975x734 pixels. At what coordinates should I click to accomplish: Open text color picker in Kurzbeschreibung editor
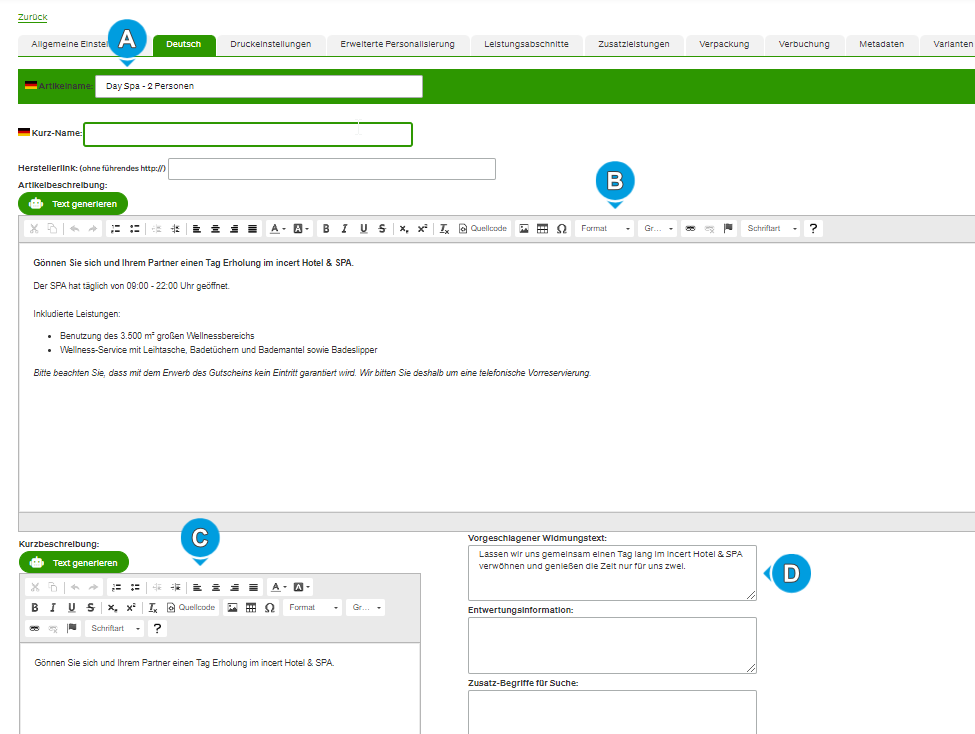click(278, 587)
